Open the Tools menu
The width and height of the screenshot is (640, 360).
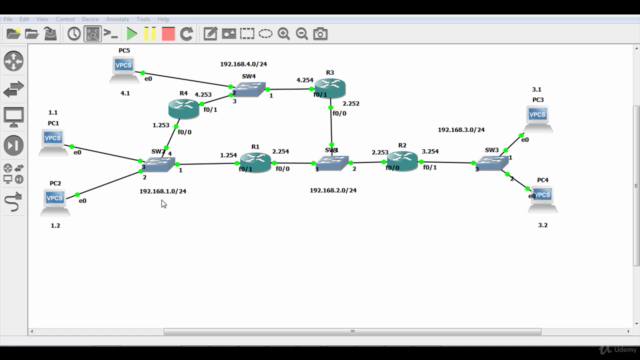[x=143, y=19]
